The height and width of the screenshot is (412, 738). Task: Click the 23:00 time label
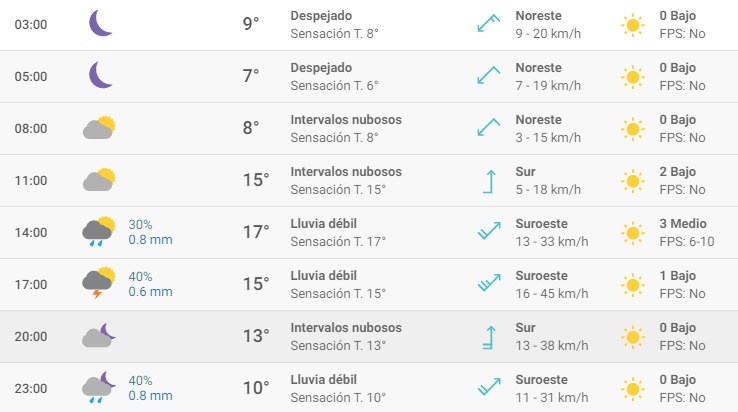click(x=31, y=388)
